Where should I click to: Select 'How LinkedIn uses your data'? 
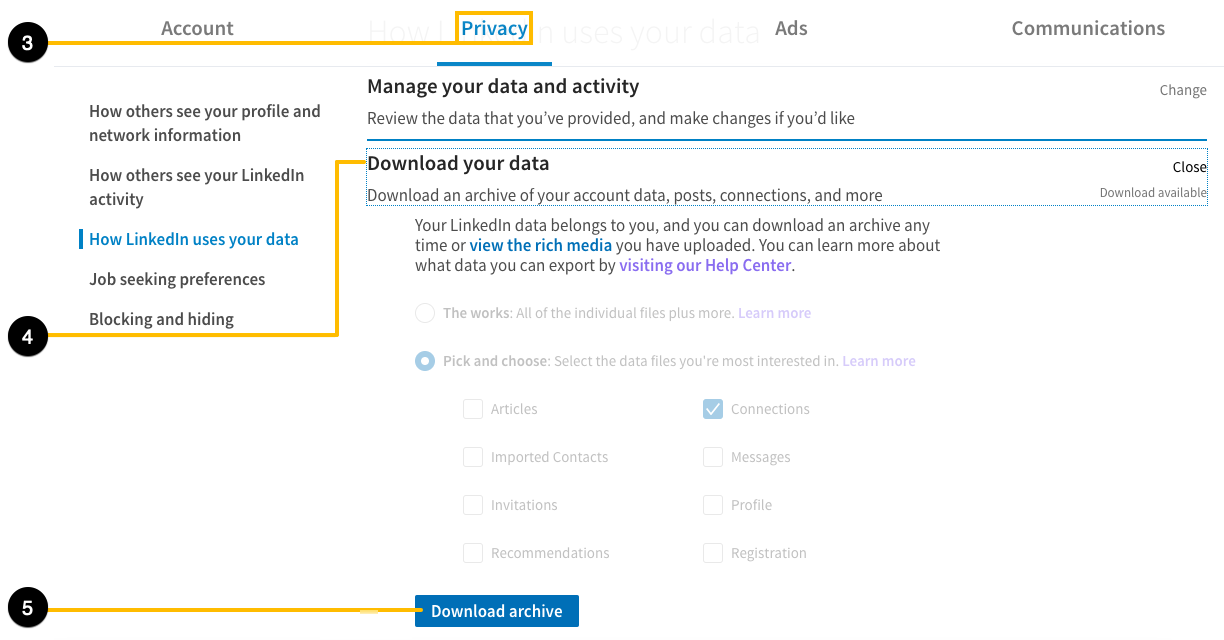194,239
